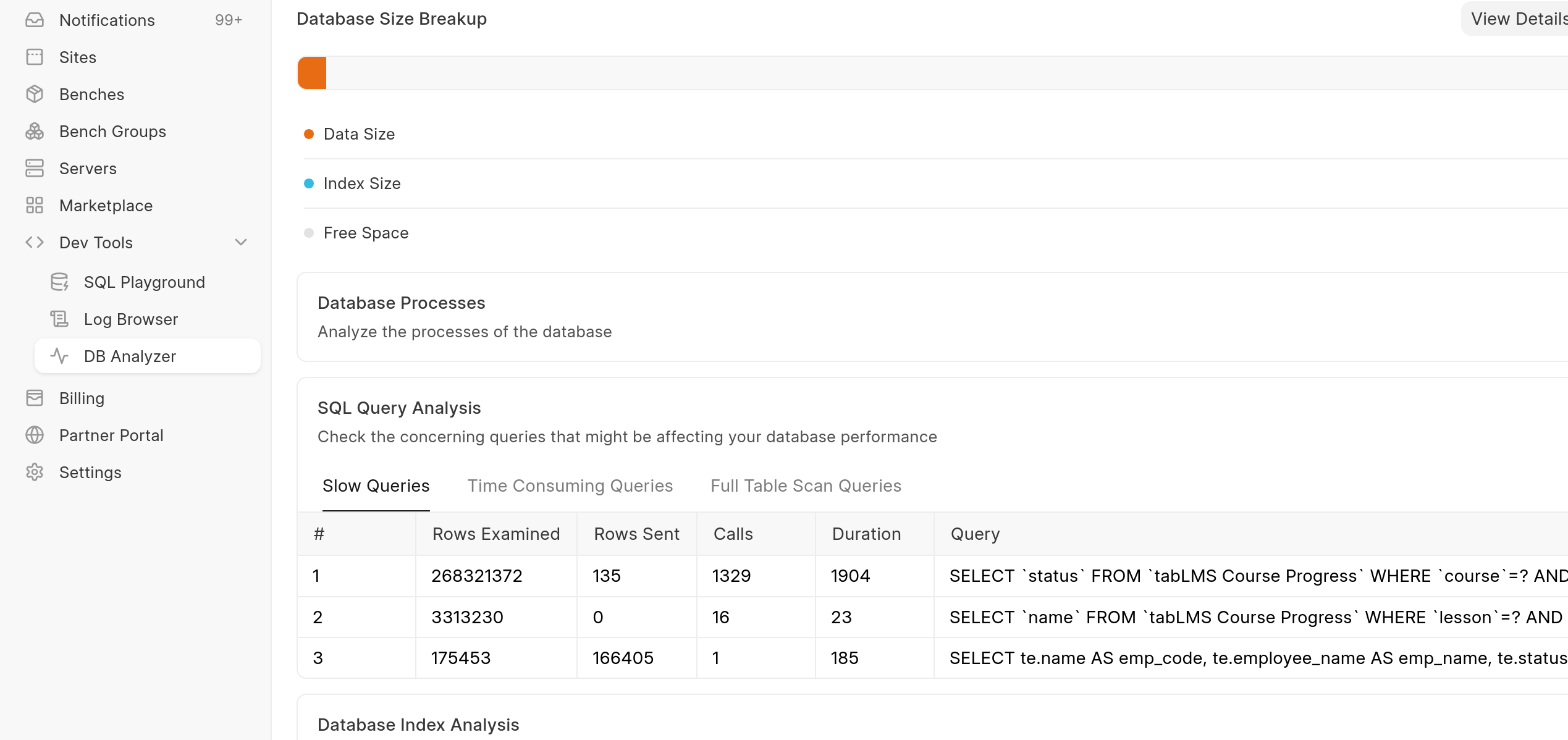
Task: Open the Settings gear icon
Action: [35, 473]
